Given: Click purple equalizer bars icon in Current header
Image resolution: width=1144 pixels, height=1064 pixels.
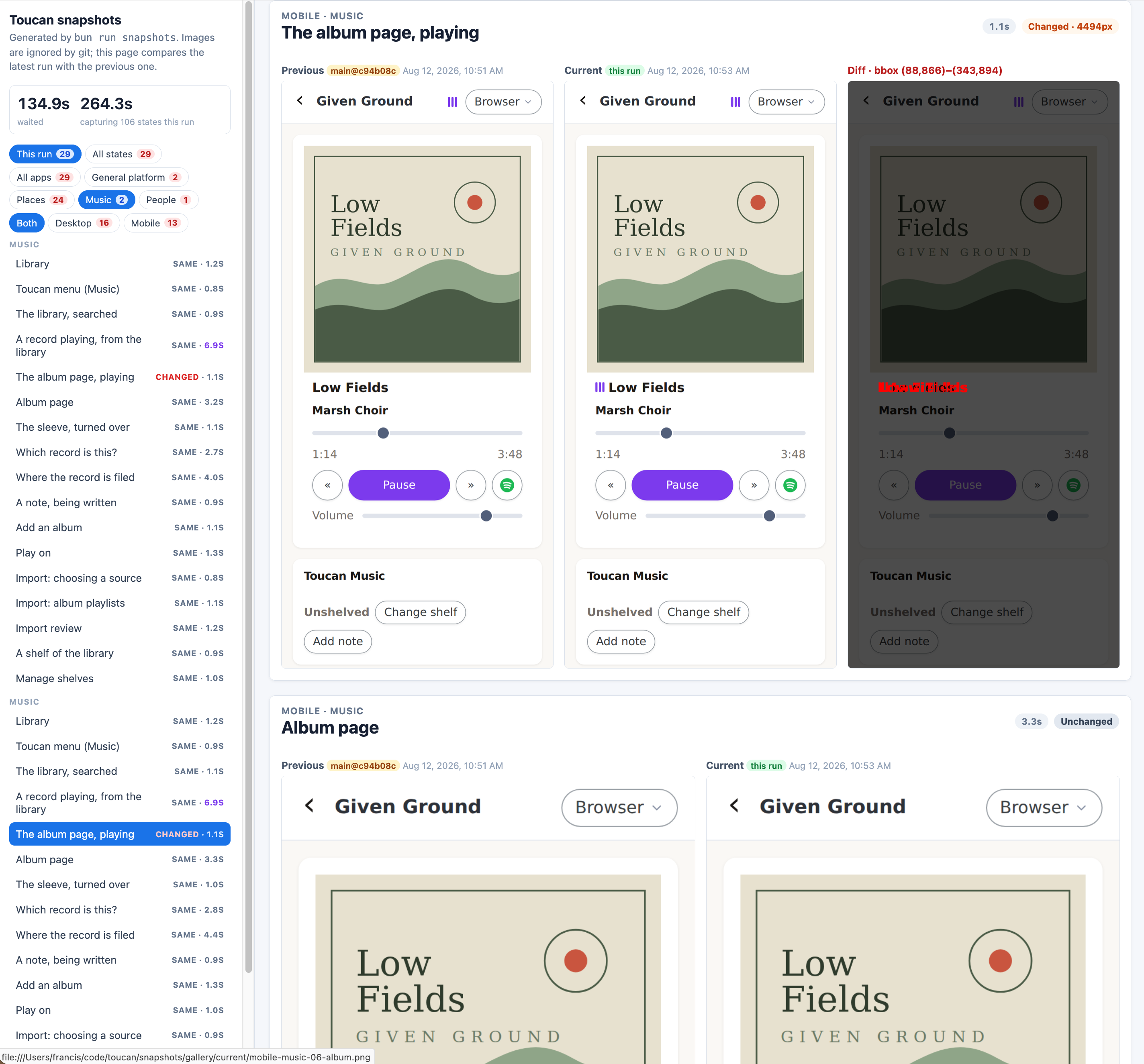Looking at the screenshot, I should coord(735,102).
